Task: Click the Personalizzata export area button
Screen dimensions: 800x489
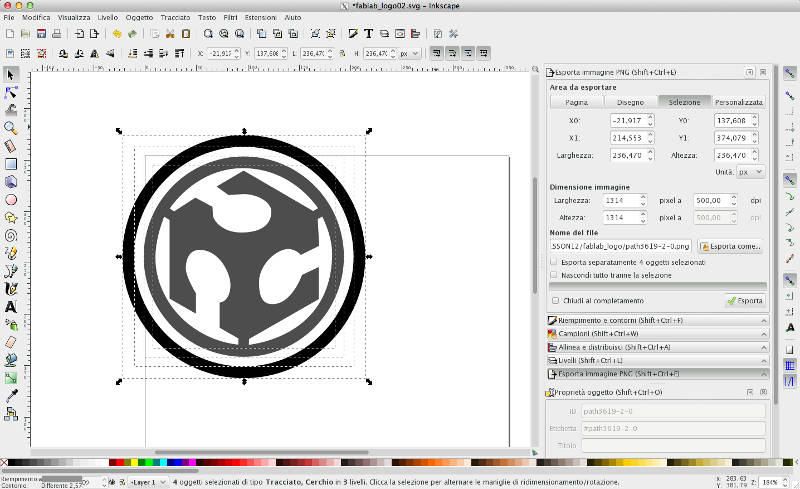Action: click(x=738, y=102)
